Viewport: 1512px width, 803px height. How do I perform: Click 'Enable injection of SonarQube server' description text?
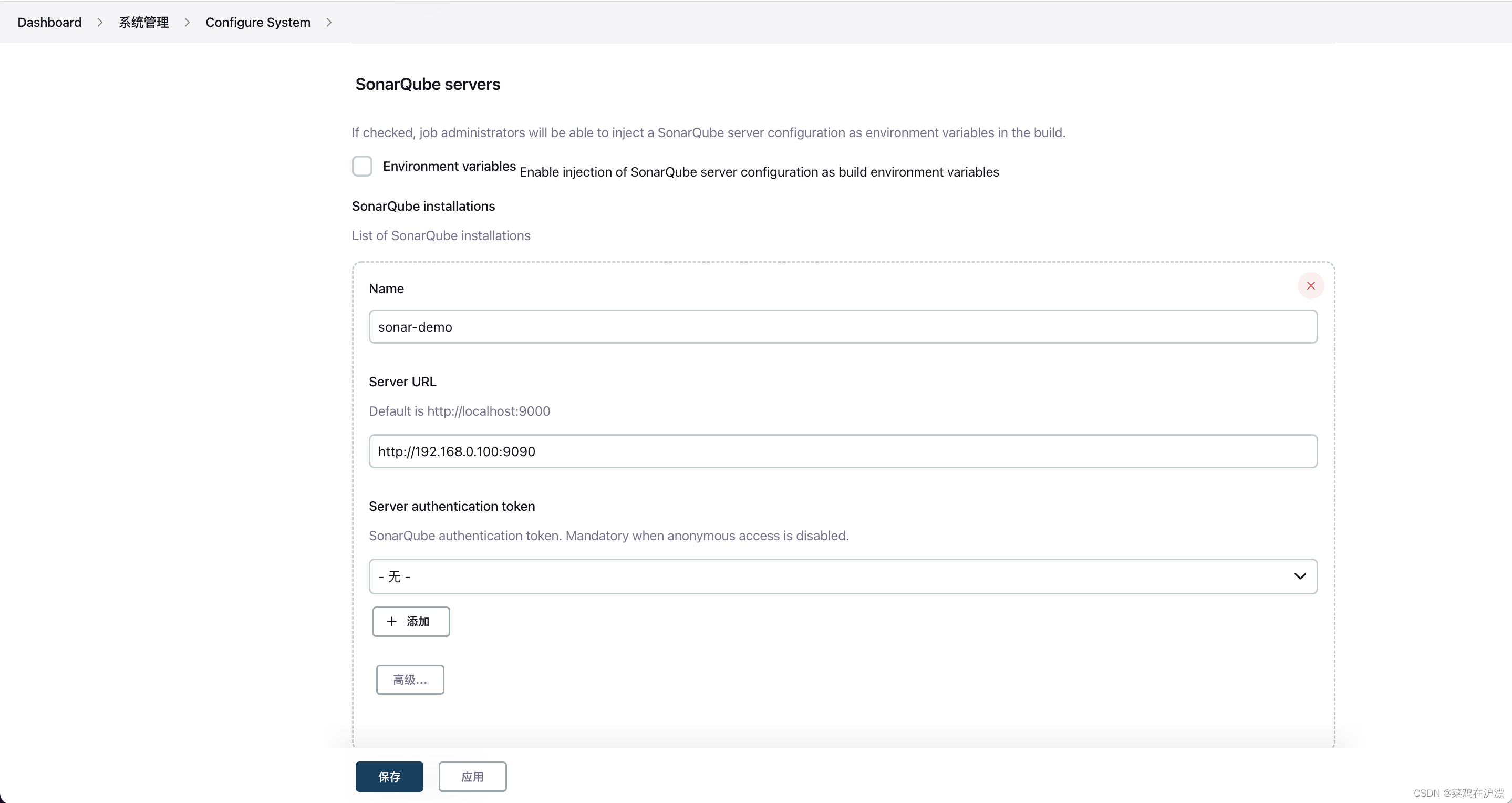[x=758, y=172]
